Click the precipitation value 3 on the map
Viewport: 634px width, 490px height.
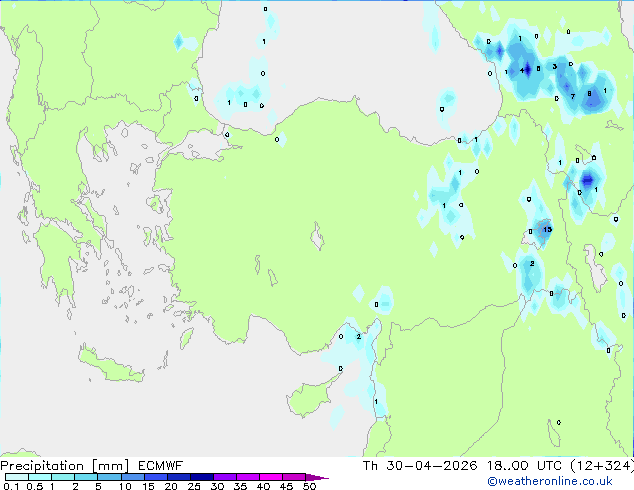554,67
